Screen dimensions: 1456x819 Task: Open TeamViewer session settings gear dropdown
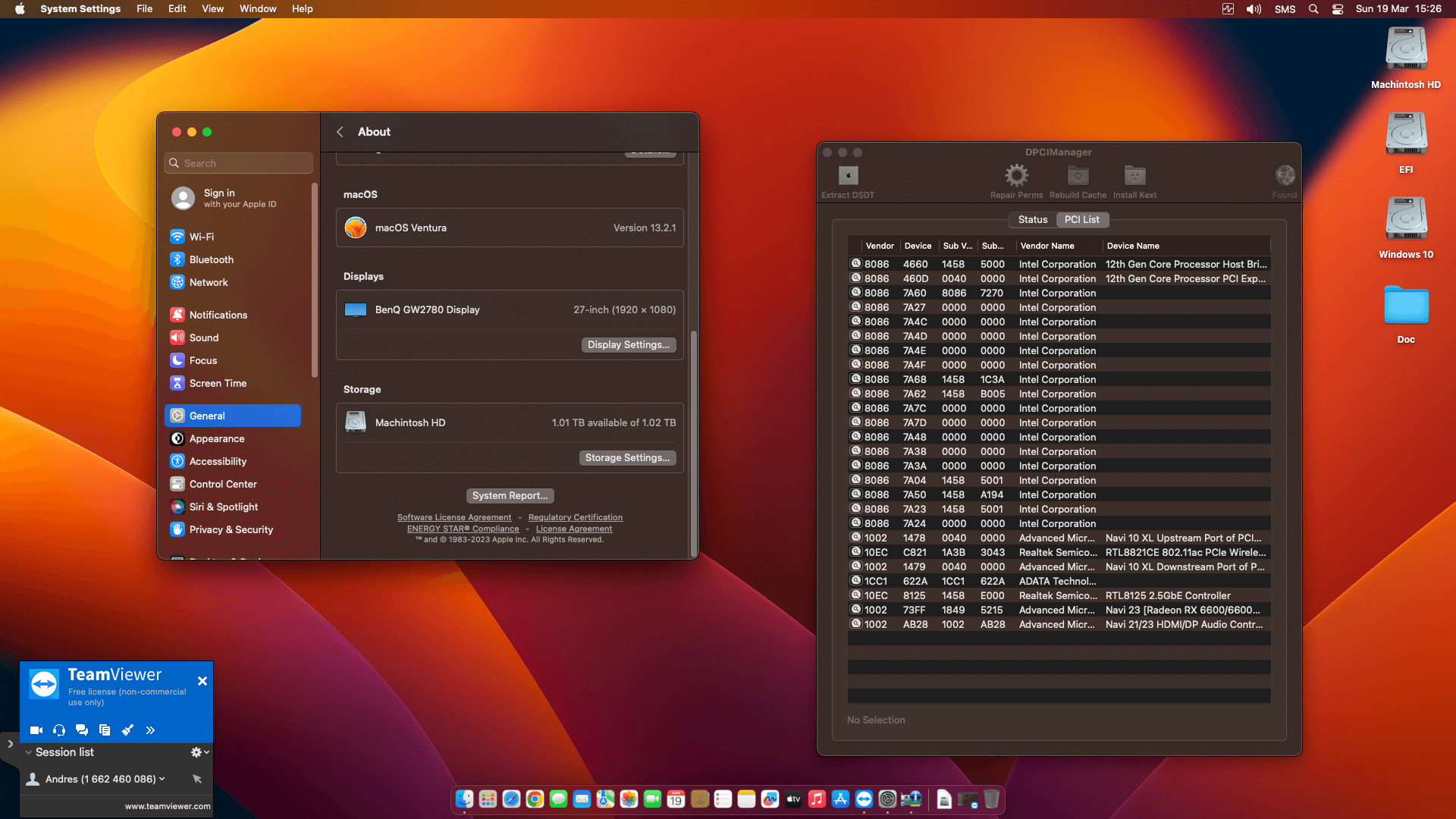click(200, 752)
